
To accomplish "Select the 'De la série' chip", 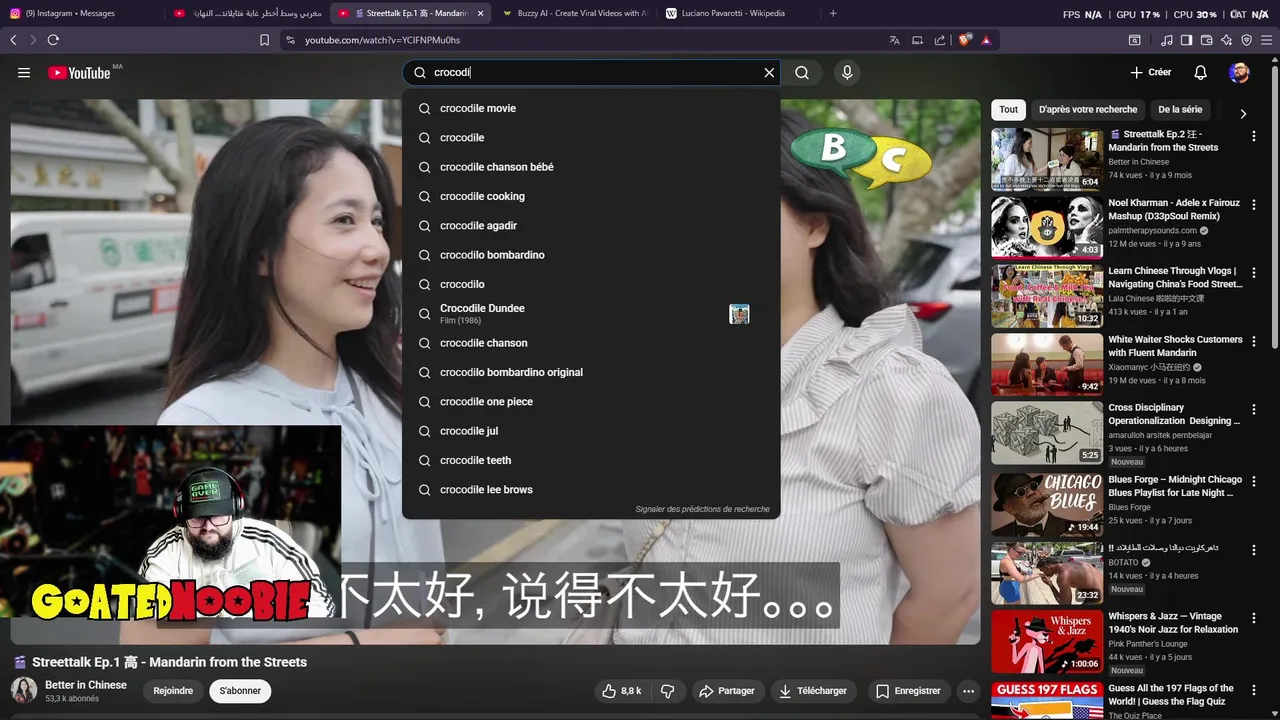I will pos(1180,110).
